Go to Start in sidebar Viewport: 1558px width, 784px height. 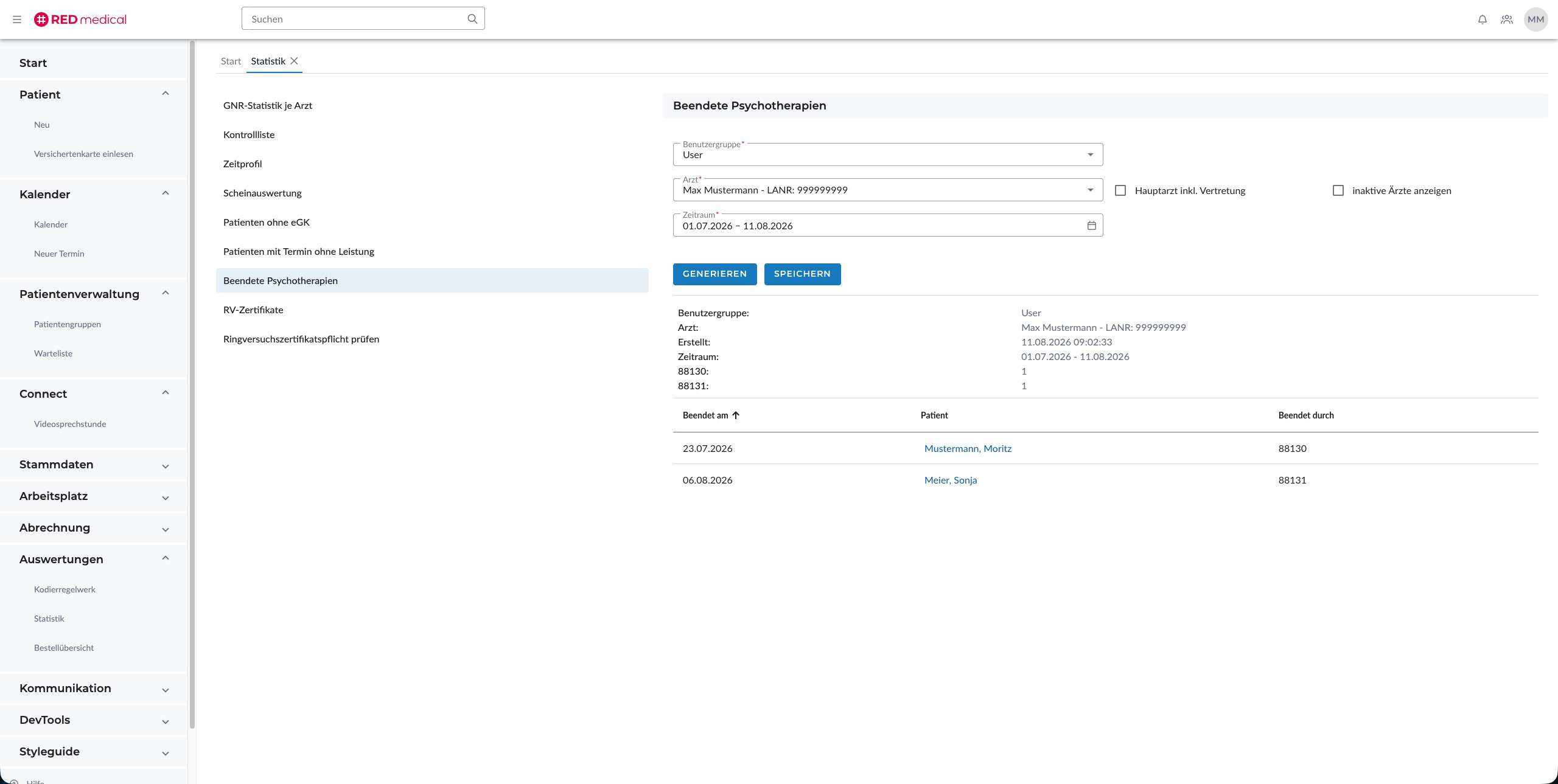[x=33, y=63]
